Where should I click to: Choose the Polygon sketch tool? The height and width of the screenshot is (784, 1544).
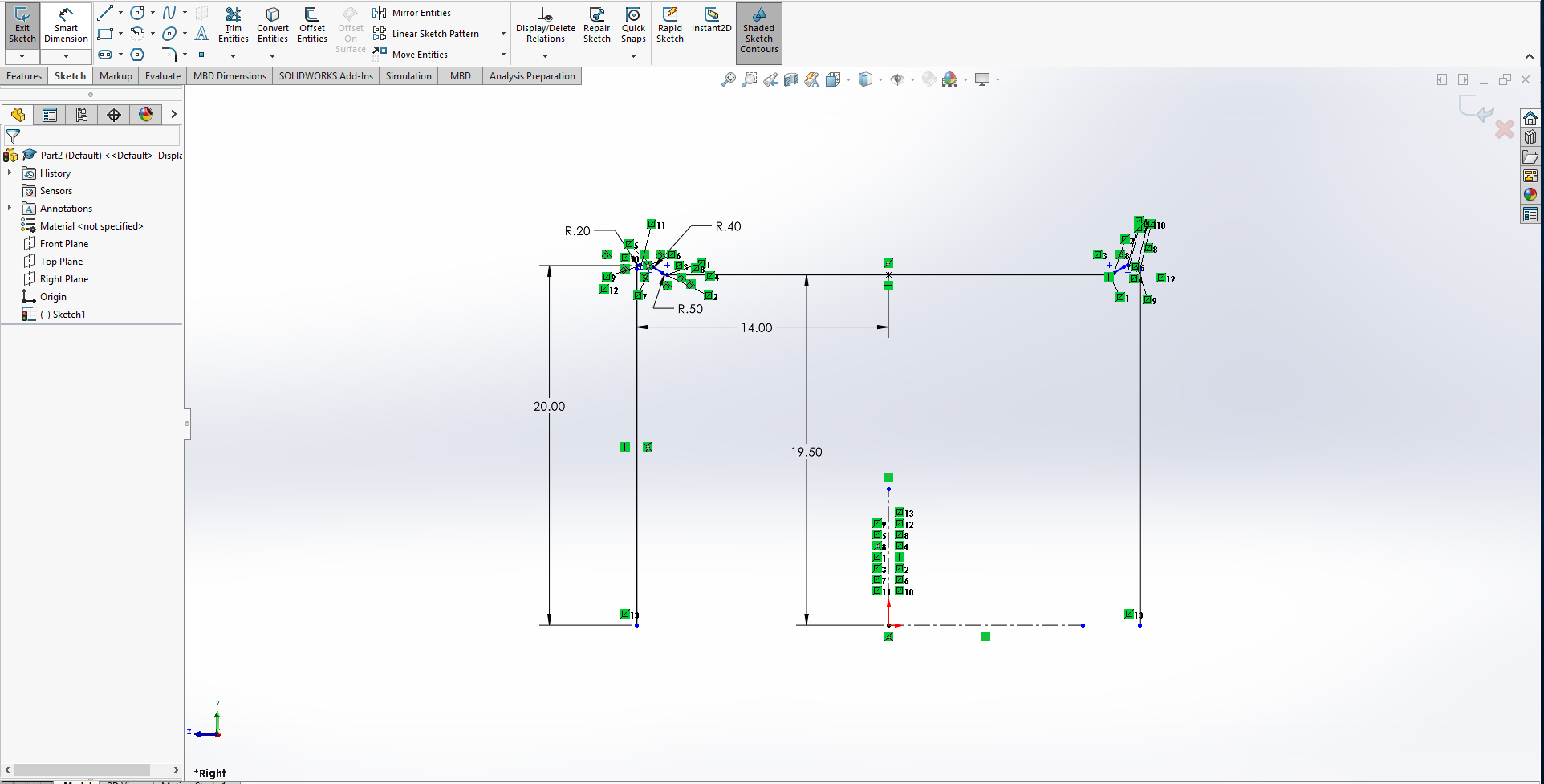click(137, 55)
